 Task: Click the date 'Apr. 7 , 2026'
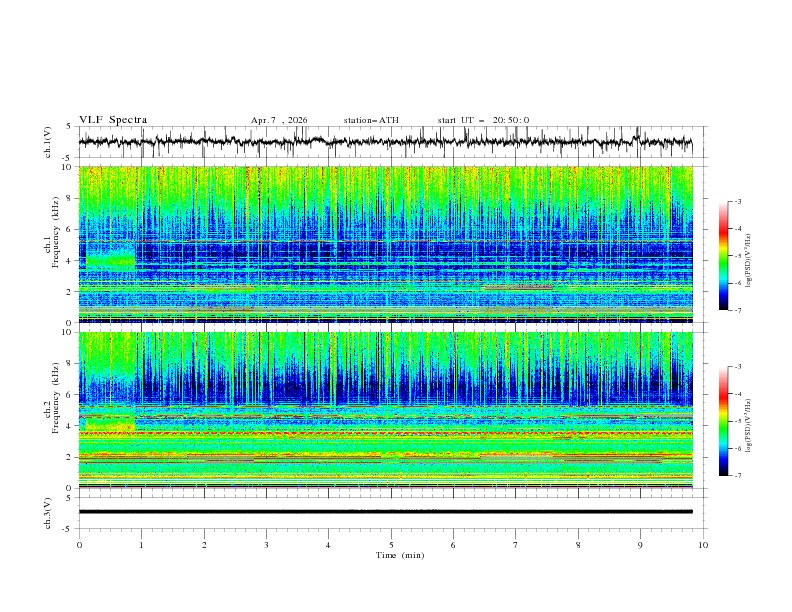[279, 120]
